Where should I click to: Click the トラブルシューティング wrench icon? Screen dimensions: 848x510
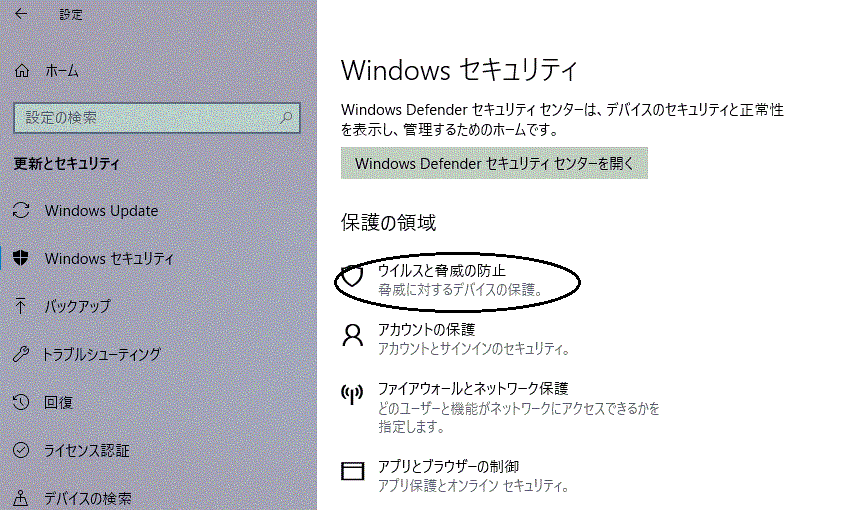pos(21,354)
